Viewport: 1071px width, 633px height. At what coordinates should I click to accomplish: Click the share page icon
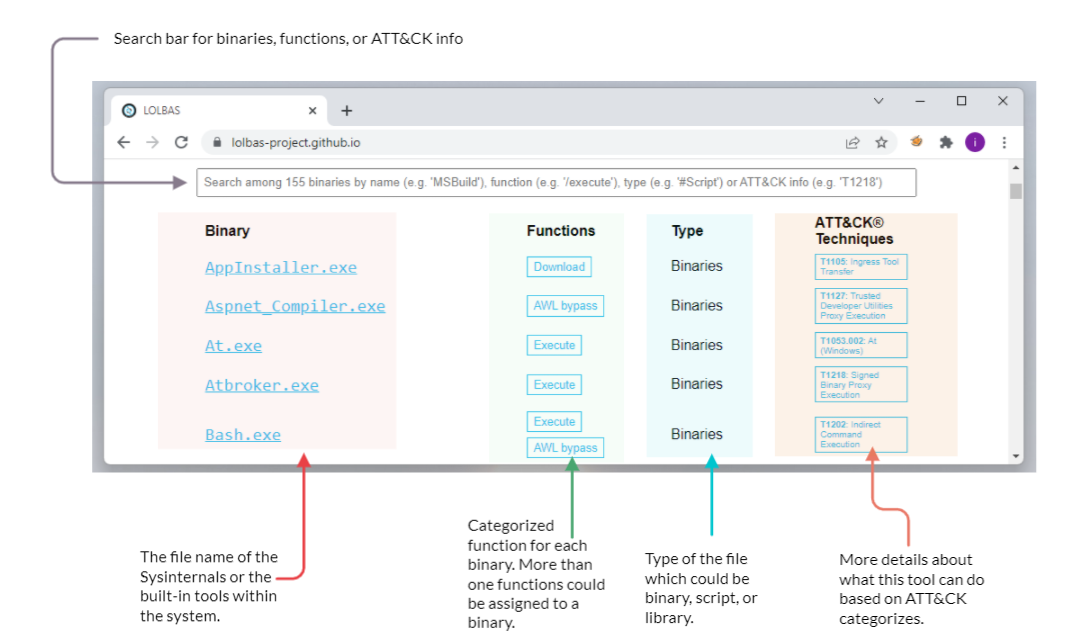[x=852, y=143]
